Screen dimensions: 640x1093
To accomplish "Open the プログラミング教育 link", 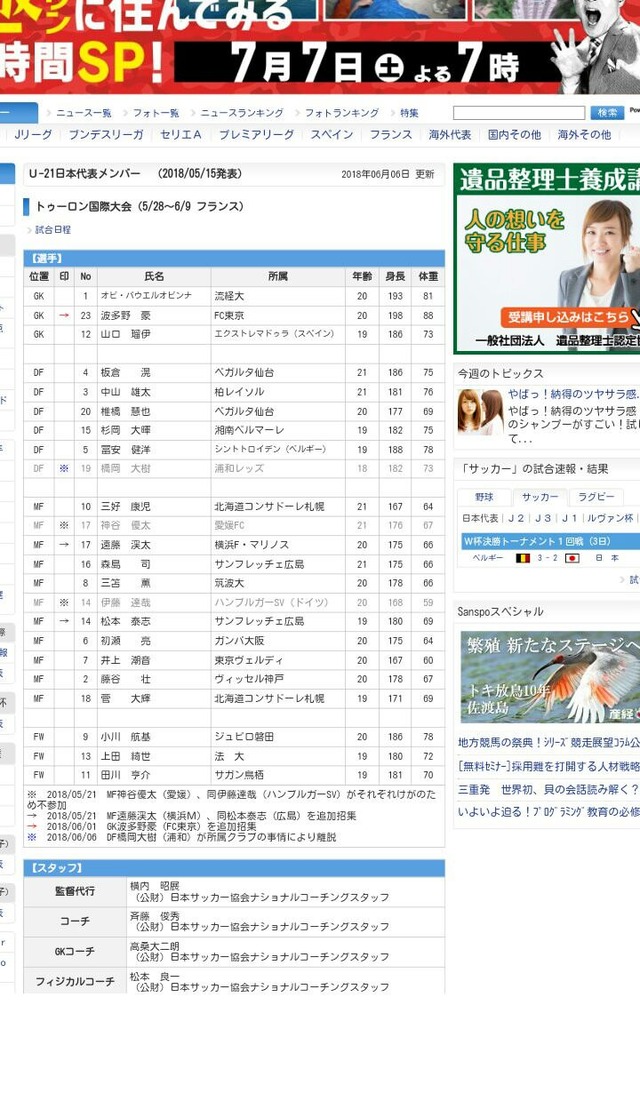I will 549,811.
